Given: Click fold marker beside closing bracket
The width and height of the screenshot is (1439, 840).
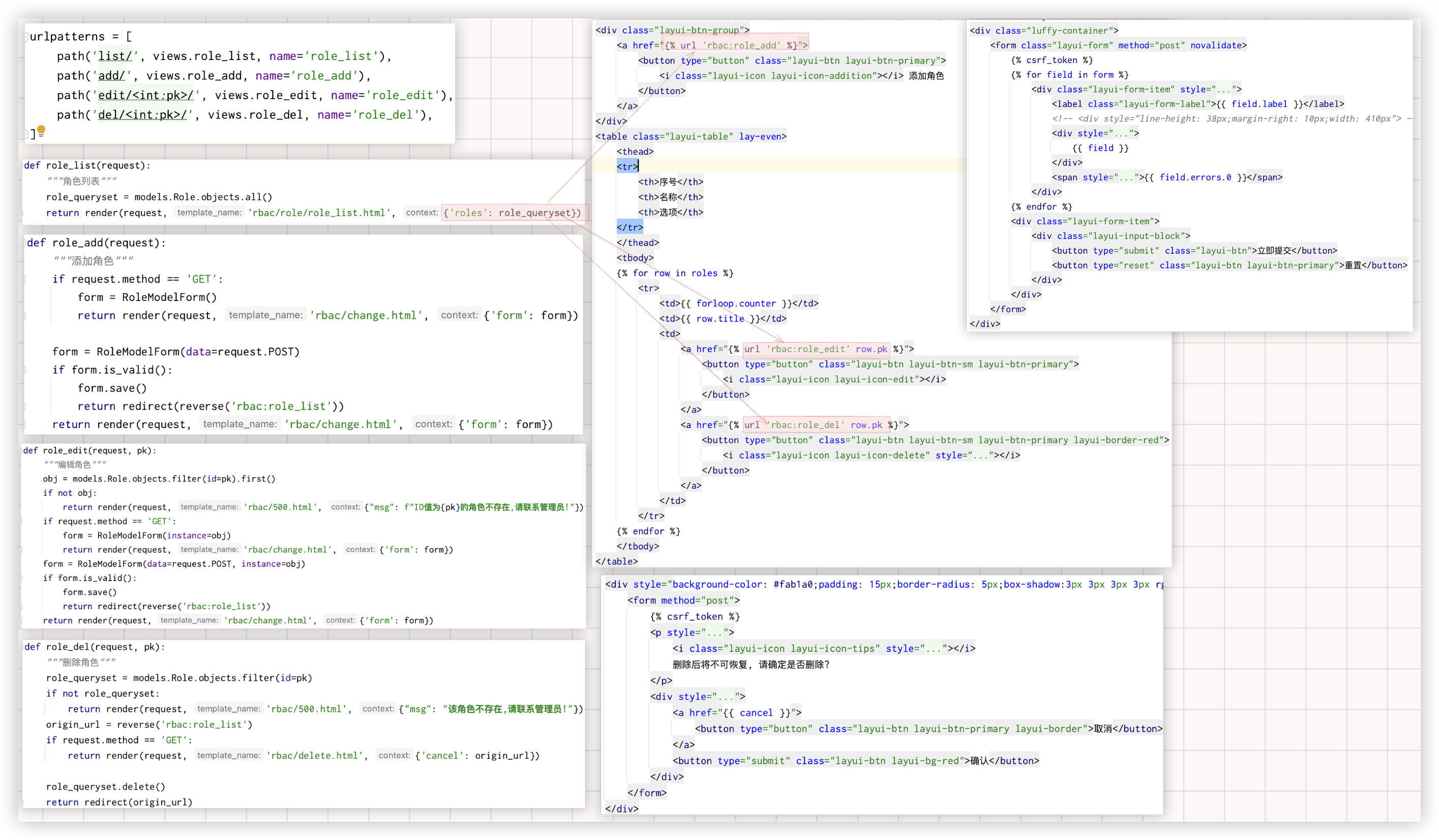Looking at the screenshot, I should tap(26, 134).
